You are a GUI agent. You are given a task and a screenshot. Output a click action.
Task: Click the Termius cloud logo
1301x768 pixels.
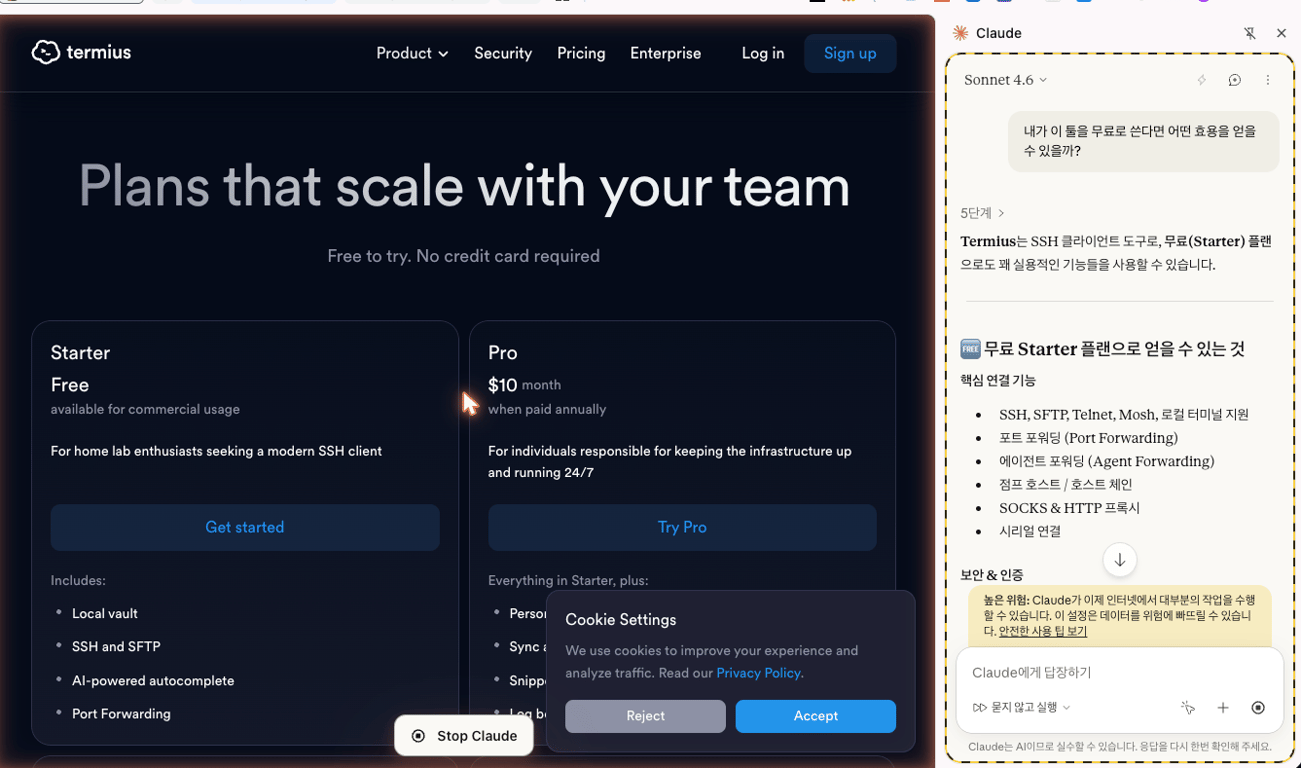[x=45, y=52]
